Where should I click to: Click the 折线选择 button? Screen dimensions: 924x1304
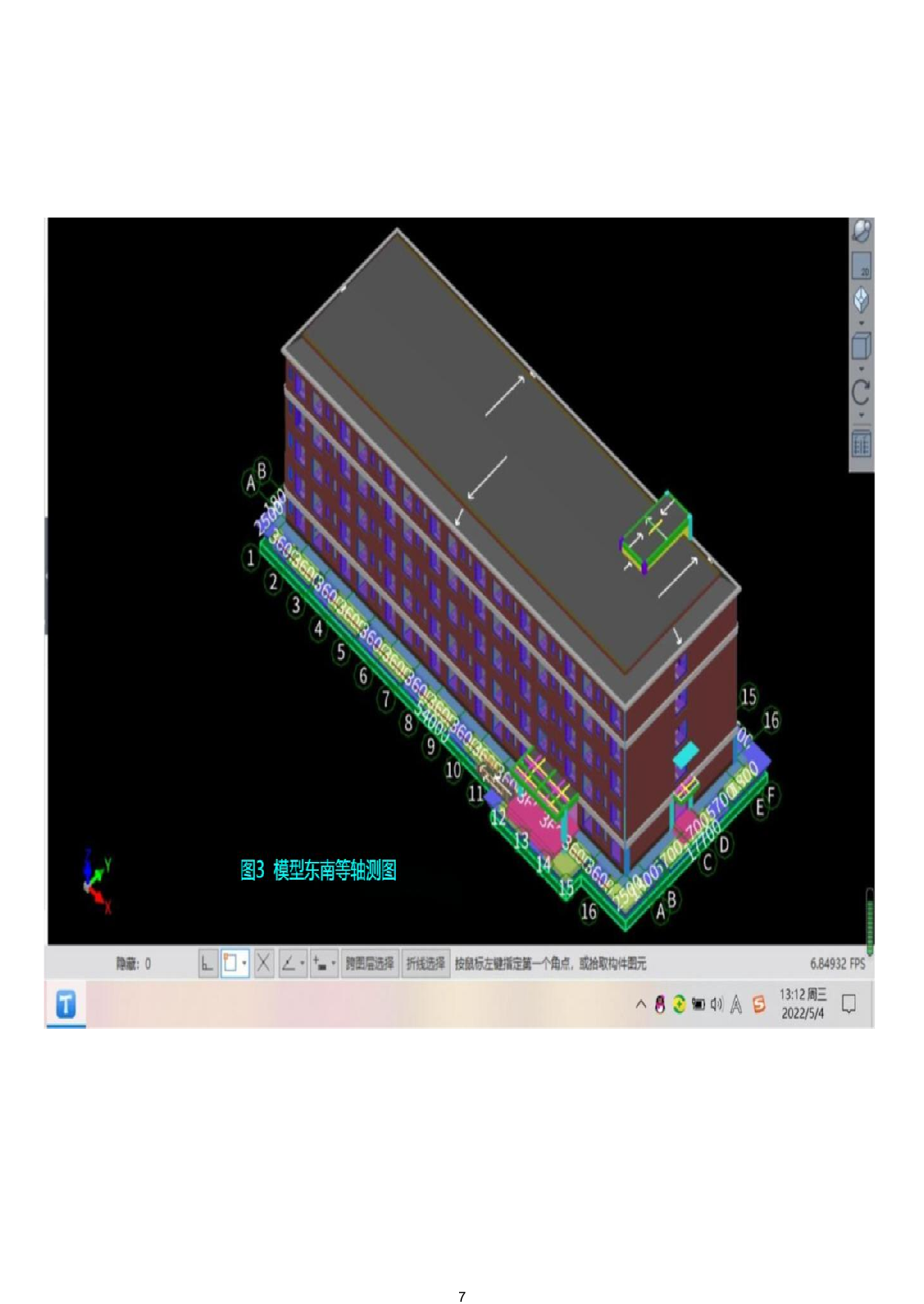[x=426, y=964]
